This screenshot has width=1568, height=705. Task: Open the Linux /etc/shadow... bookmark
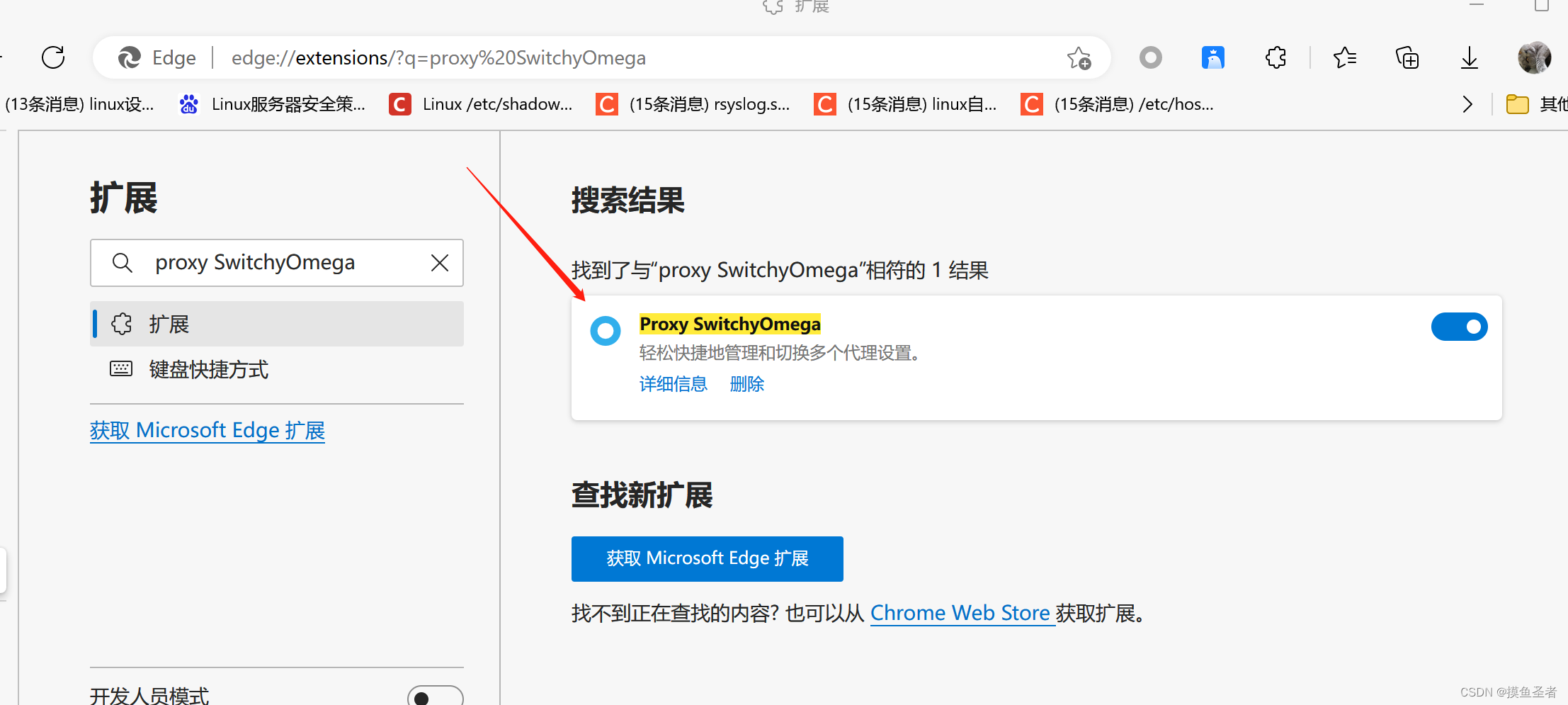click(481, 104)
